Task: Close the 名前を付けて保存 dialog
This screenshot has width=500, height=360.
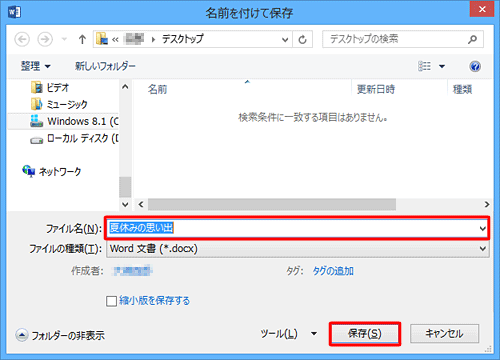Action: (482, 9)
